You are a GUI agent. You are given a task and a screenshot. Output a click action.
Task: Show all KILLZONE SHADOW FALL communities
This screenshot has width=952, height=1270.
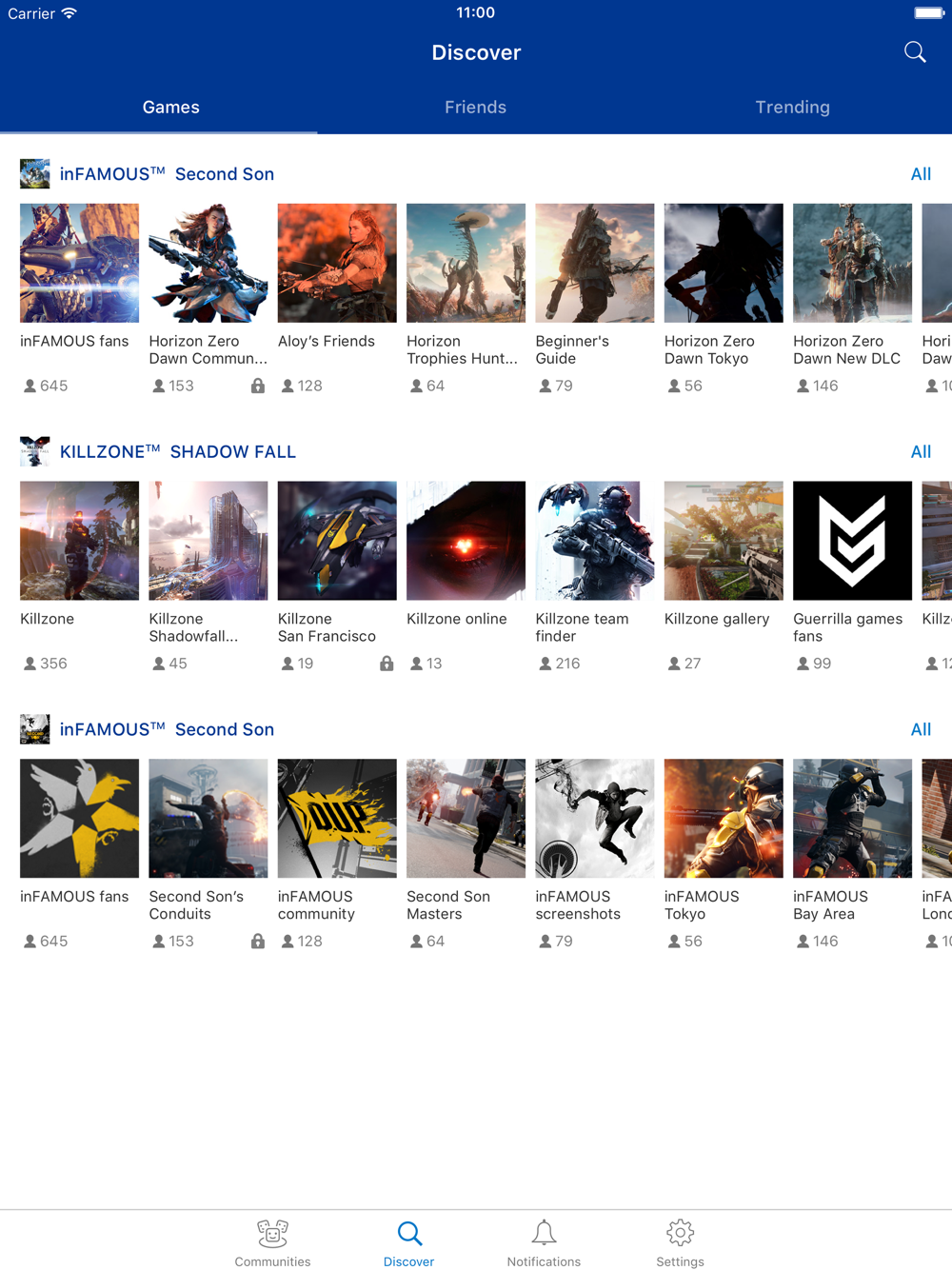pyautogui.click(x=921, y=452)
